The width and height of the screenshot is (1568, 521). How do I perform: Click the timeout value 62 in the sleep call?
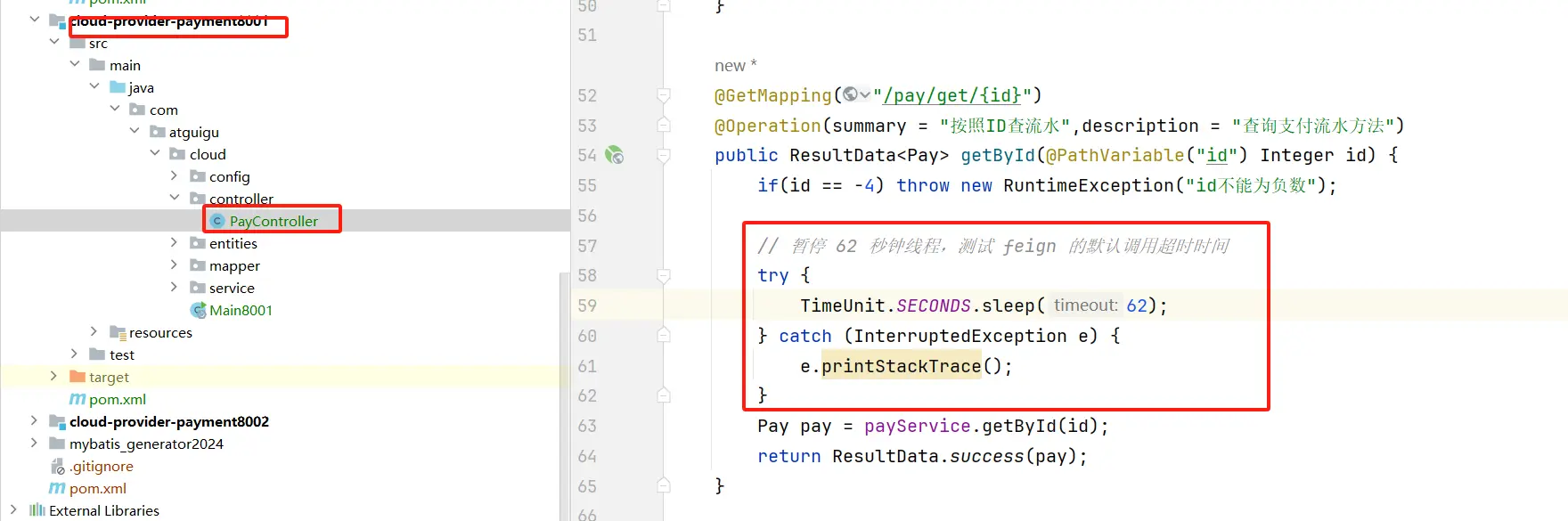pyautogui.click(x=1136, y=305)
